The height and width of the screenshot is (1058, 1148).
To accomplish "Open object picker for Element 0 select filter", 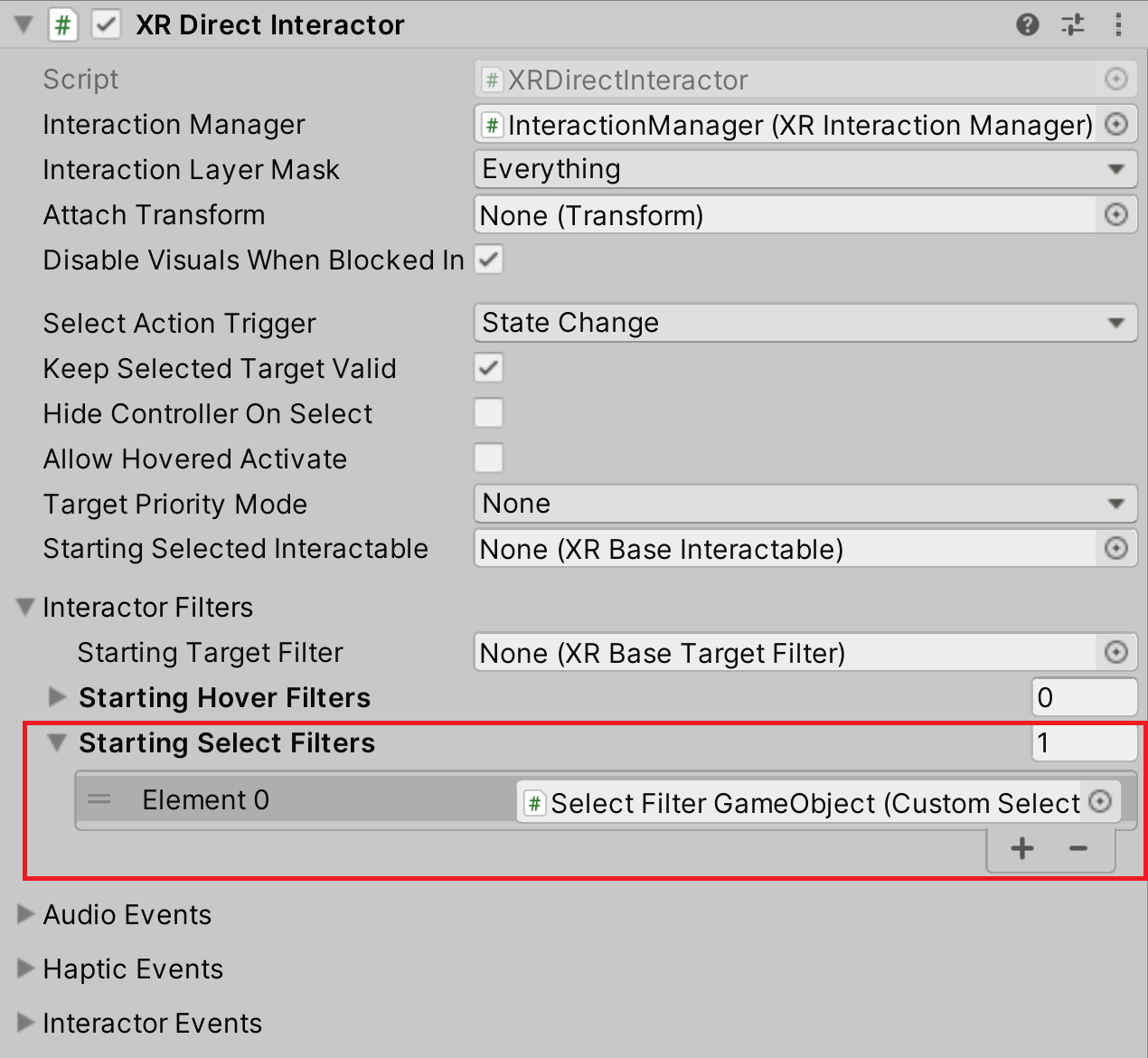I will pyautogui.click(x=1100, y=802).
